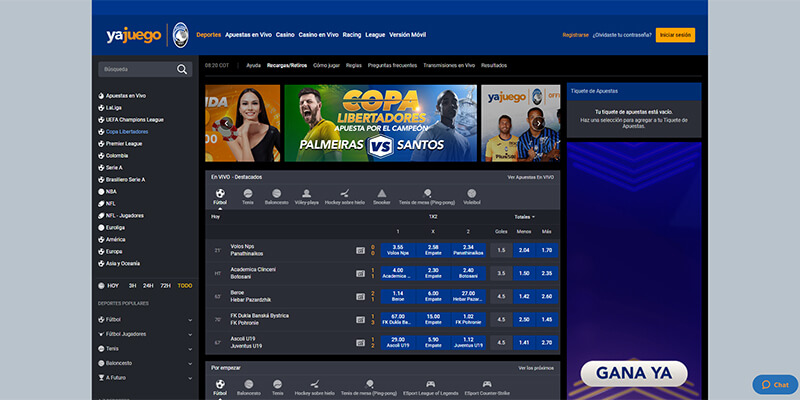Open stats icon for FK Dukla Banská Bystrica
Image resolution: width=800 pixels, height=400 pixels.
(x=361, y=319)
